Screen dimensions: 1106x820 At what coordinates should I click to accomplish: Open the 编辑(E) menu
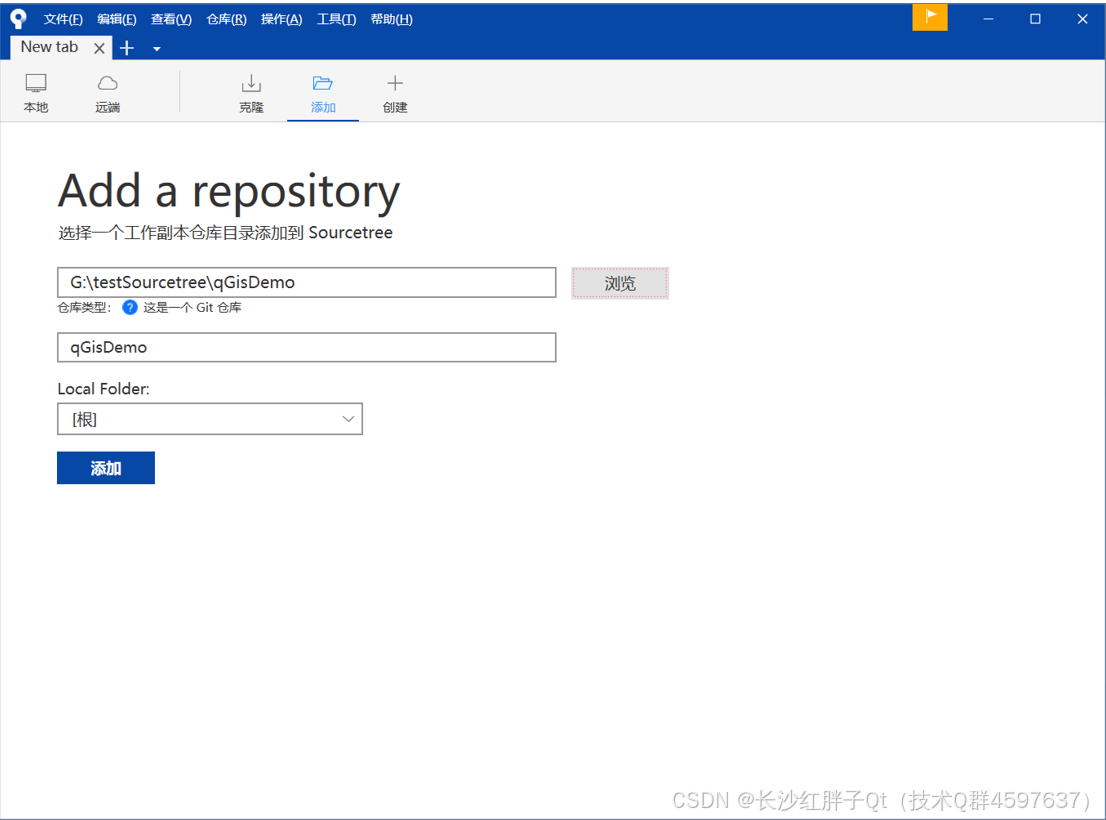tap(116, 19)
